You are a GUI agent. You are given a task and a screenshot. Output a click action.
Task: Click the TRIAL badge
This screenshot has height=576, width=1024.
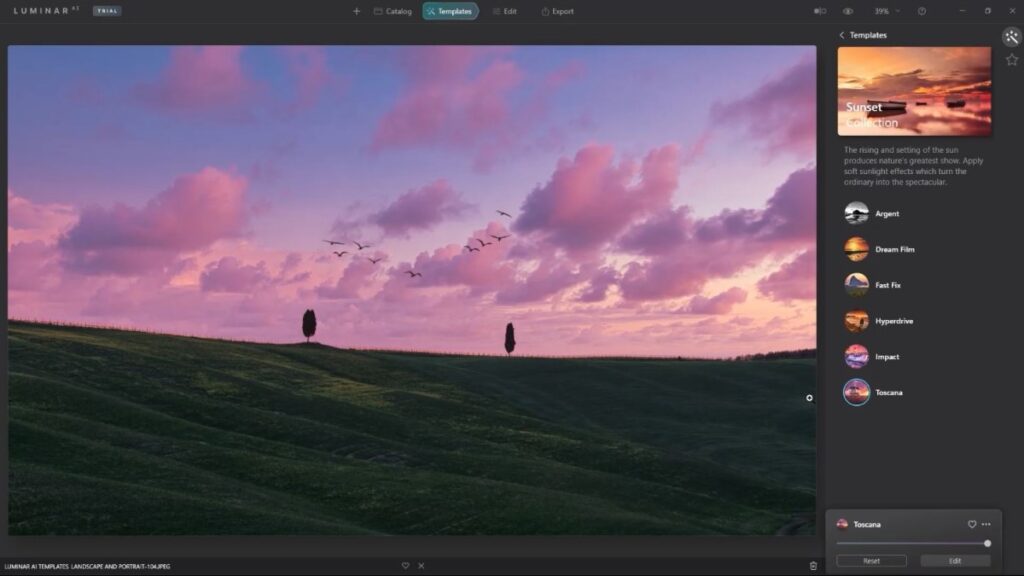(x=107, y=11)
